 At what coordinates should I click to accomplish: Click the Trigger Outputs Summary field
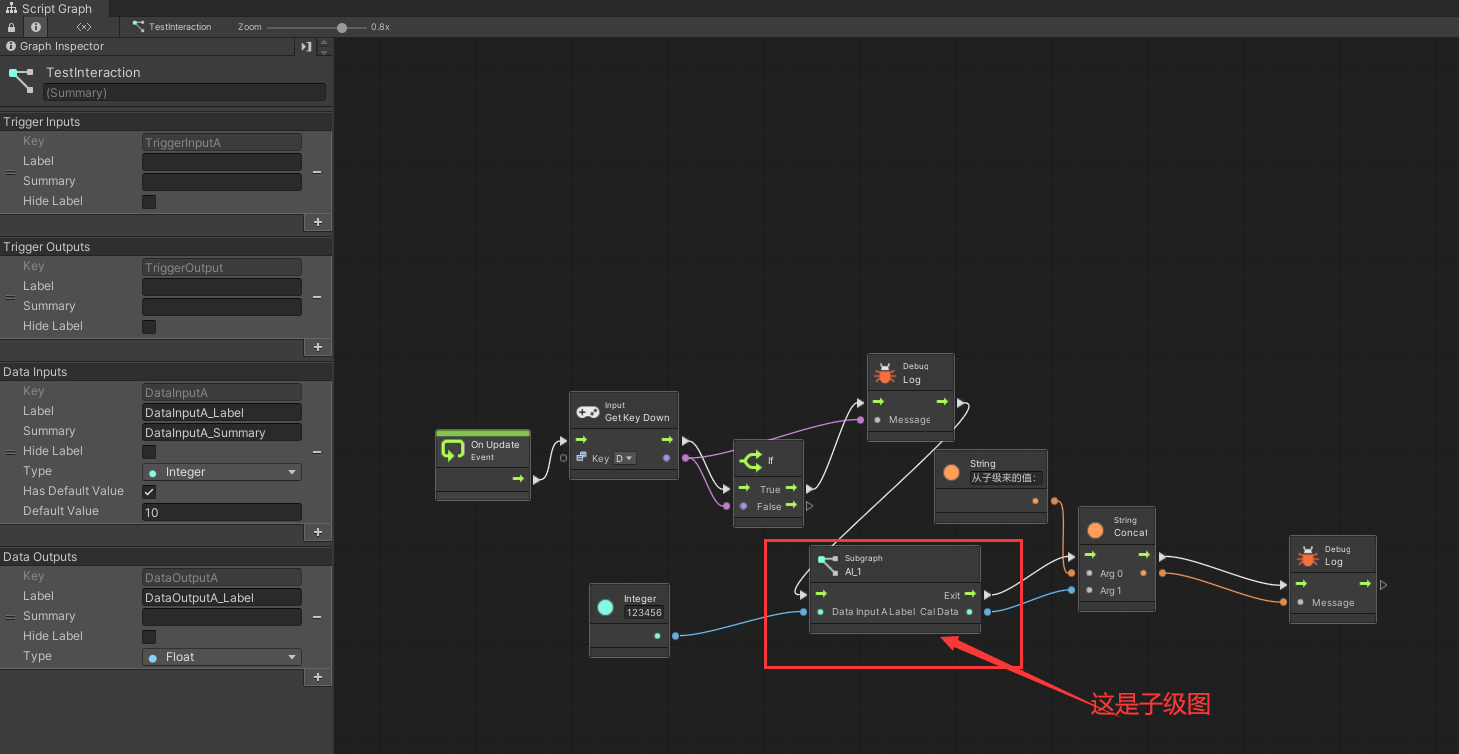pos(221,307)
